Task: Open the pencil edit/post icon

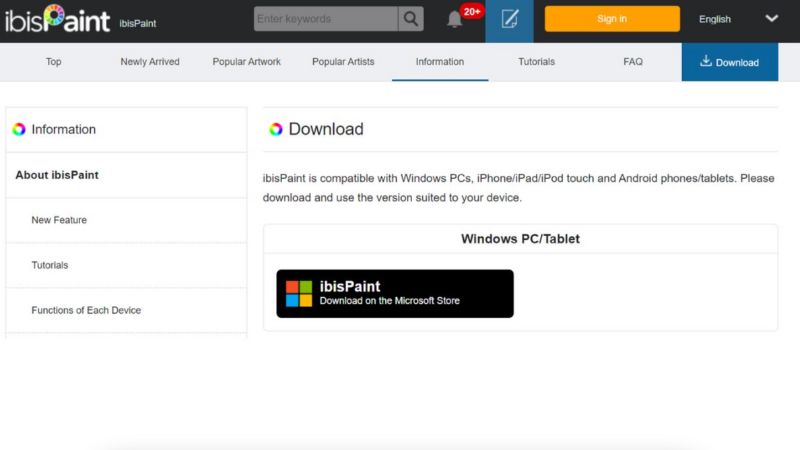Action: 509,19
